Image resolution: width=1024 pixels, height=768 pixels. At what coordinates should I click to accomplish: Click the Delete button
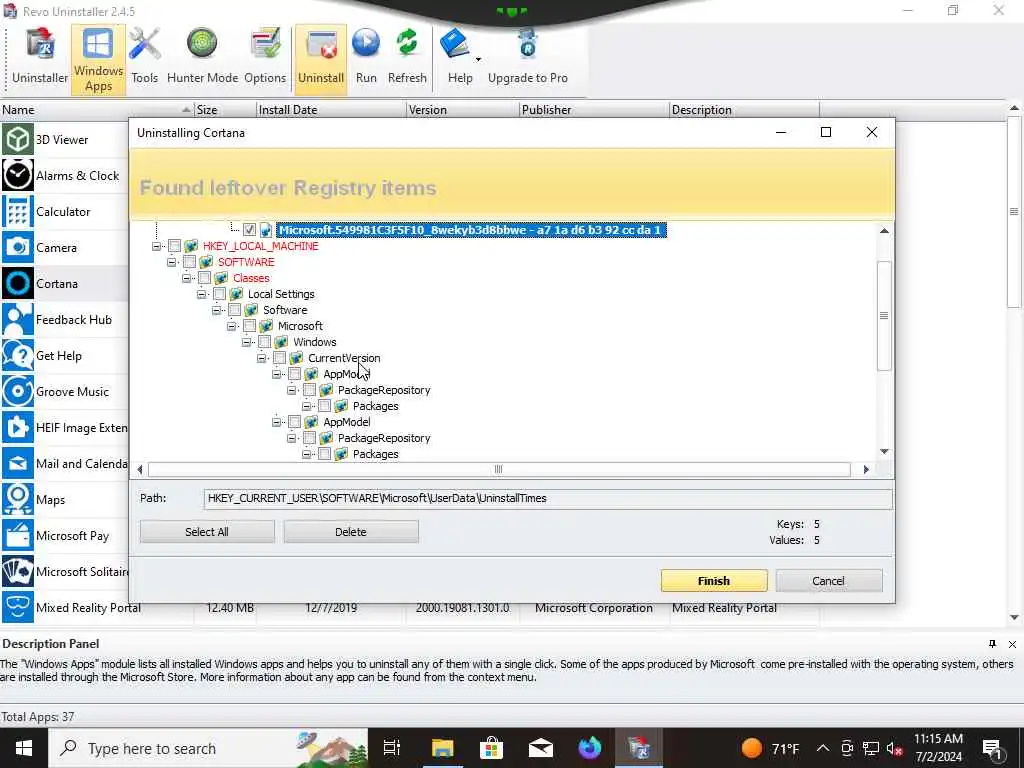pyautogui.click(x=351, y=532)
